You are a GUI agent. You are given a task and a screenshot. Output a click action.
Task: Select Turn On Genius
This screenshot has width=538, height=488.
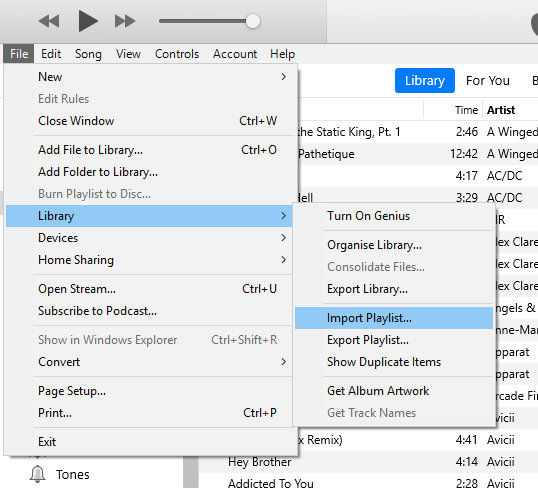394,216
